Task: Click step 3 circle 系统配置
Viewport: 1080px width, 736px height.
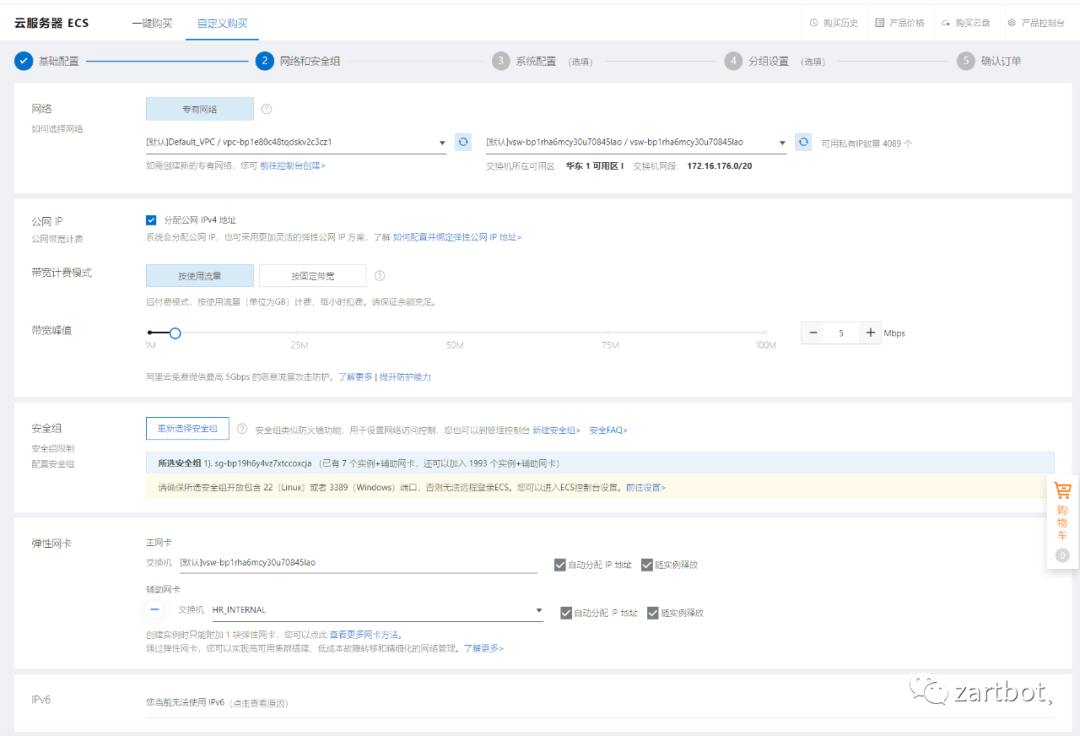Action: point(501,61)
